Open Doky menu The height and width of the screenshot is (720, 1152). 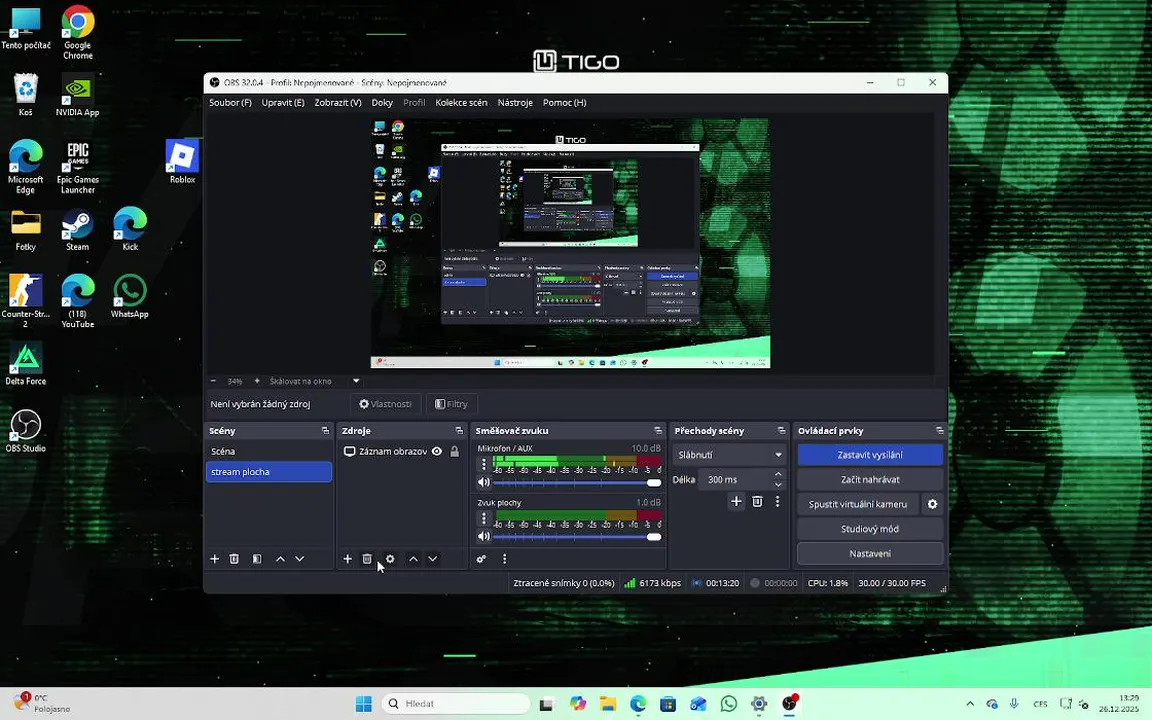click(382, 103)
